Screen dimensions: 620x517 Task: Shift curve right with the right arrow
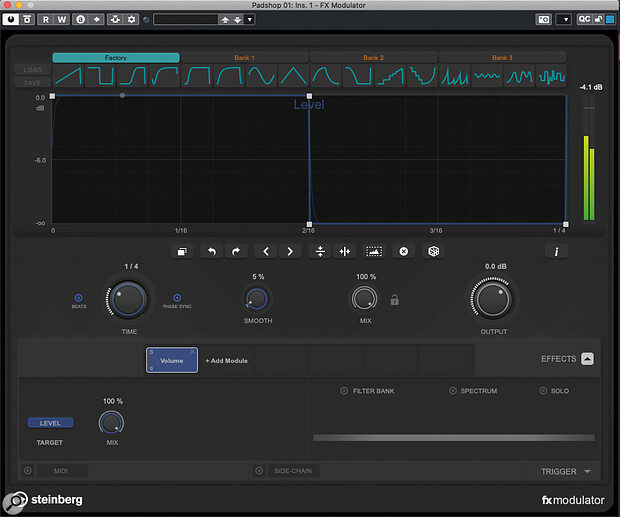coord(290,251)
